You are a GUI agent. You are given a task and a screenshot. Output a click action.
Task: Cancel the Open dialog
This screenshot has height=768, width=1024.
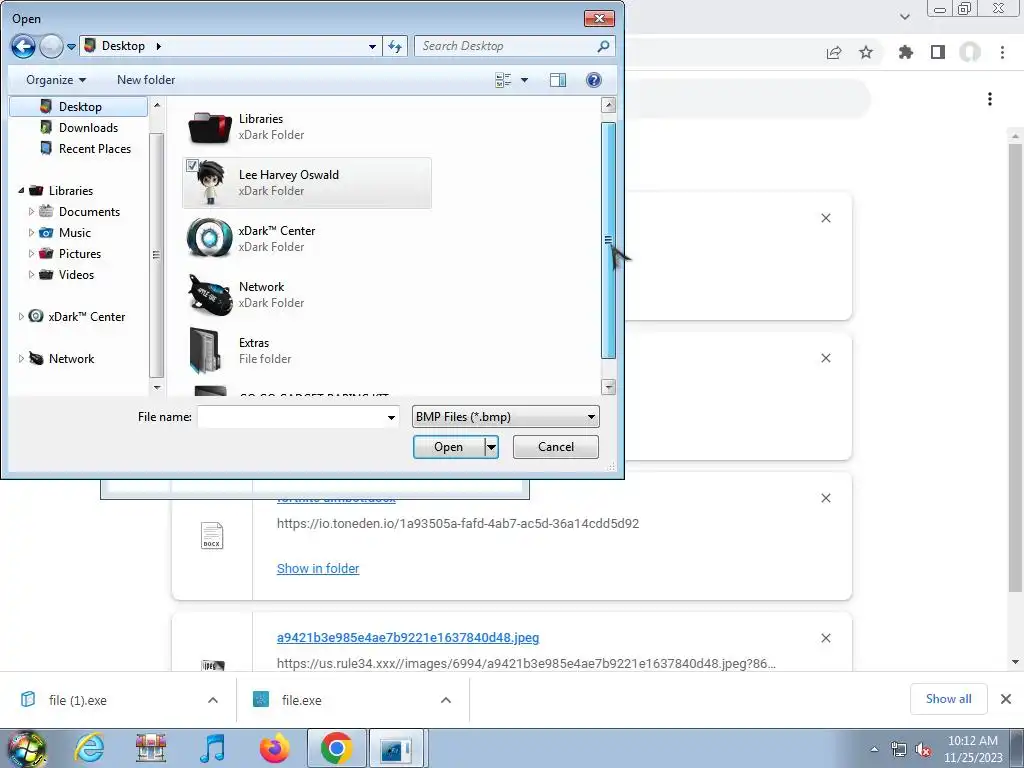[556, 447]
